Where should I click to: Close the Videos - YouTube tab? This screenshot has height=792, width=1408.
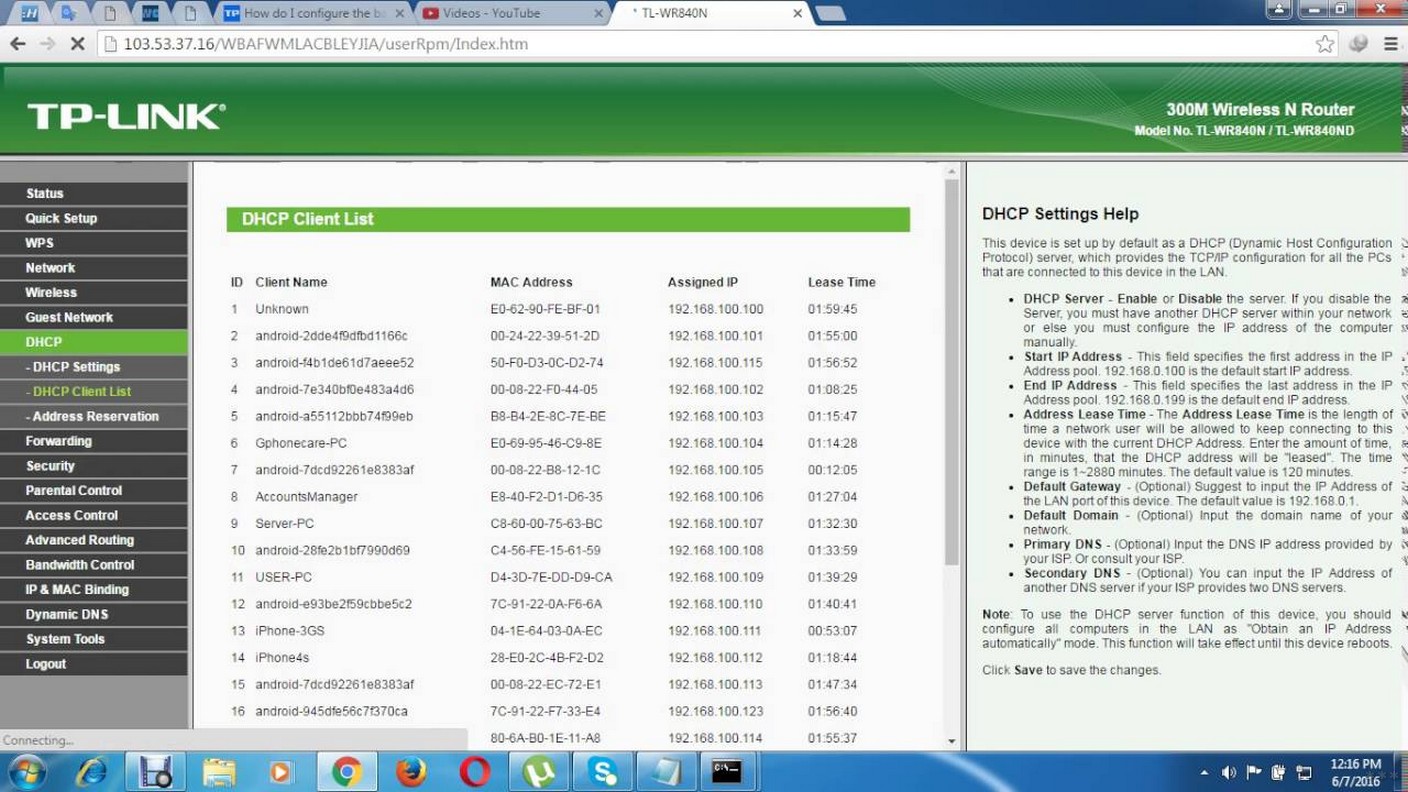598,13
